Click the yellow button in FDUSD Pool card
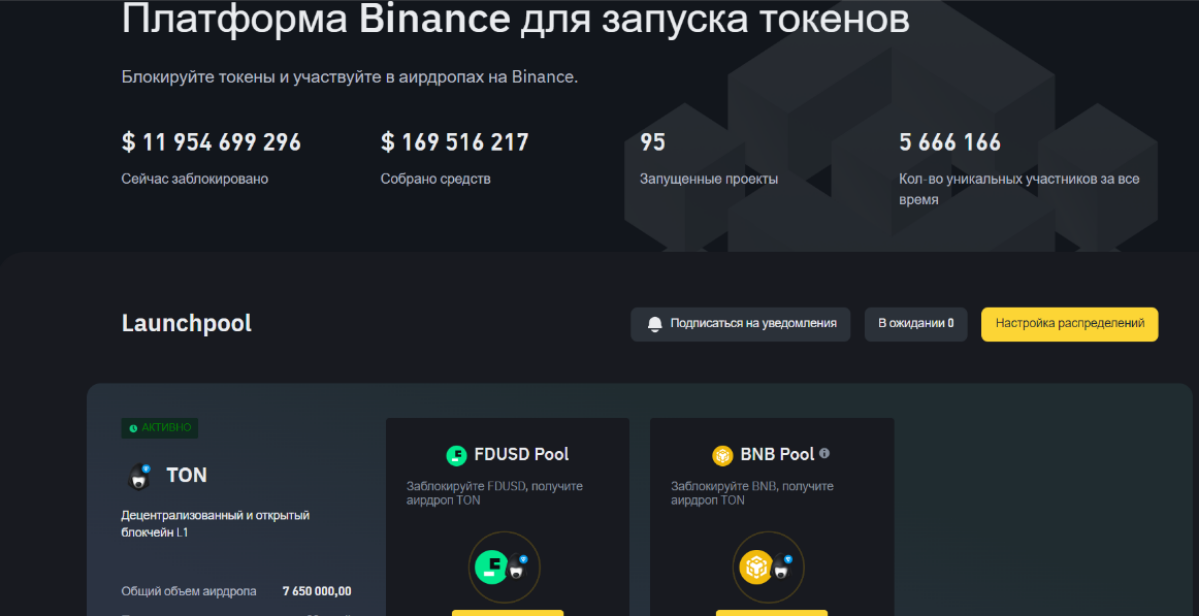 tap(507, 612)
